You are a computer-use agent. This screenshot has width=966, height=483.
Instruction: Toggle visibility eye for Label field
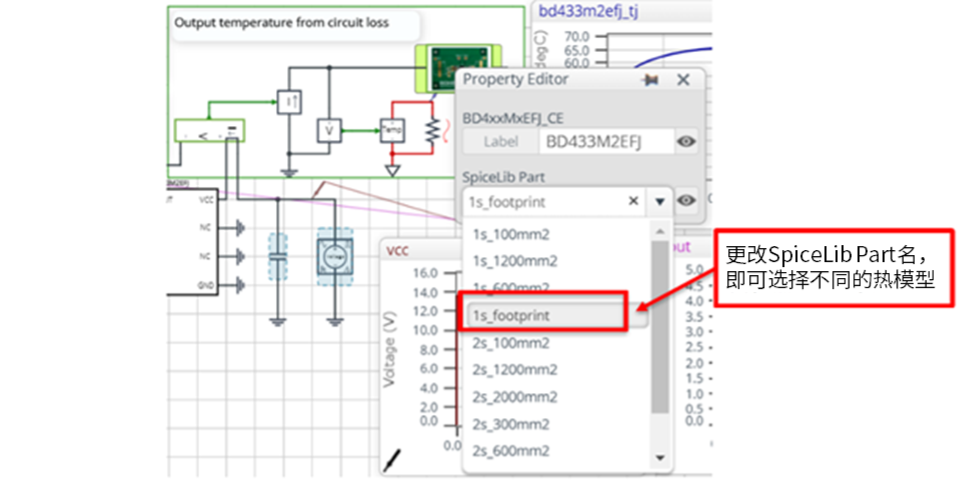point(685,142)
